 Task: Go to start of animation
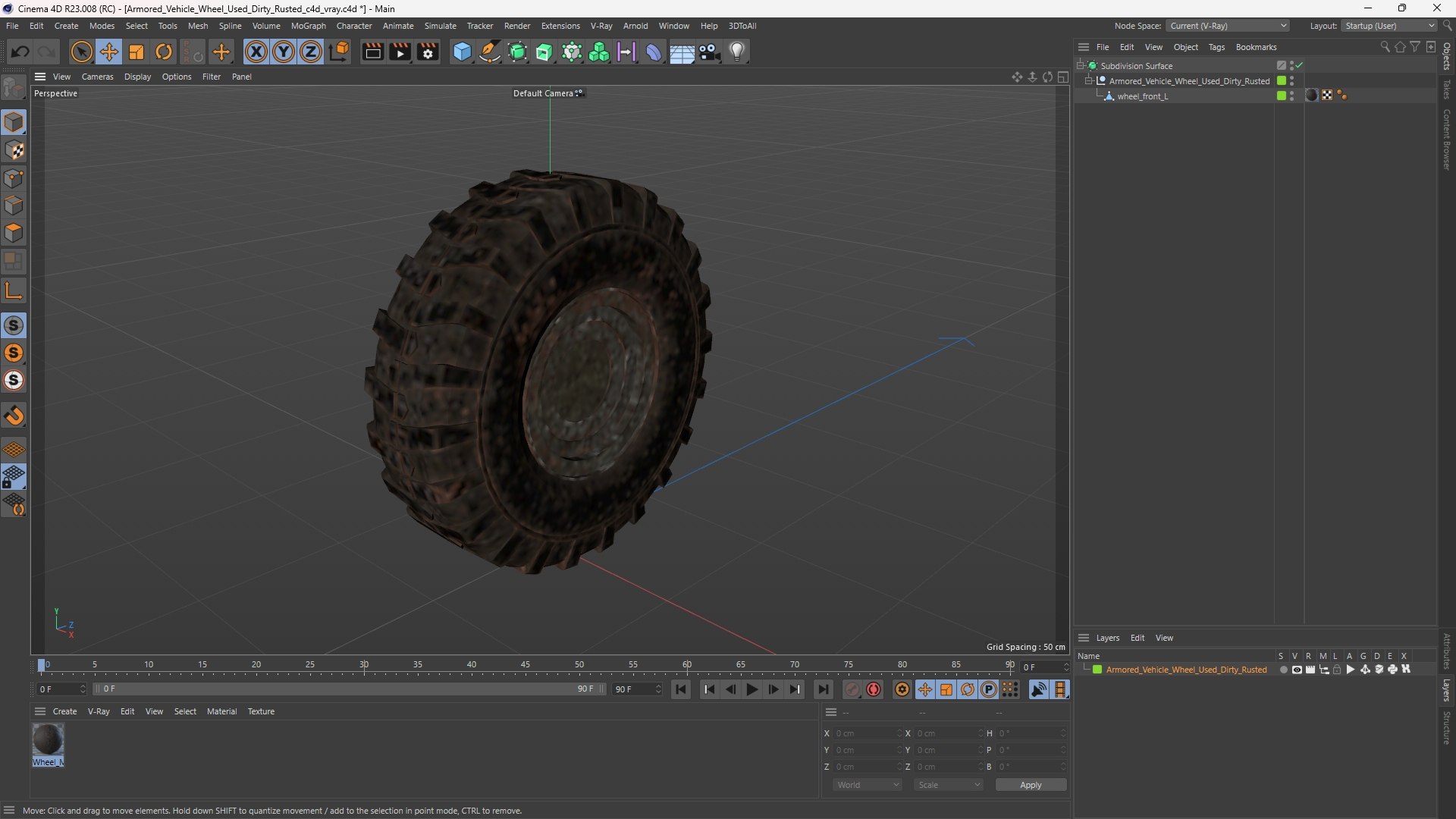681,689
